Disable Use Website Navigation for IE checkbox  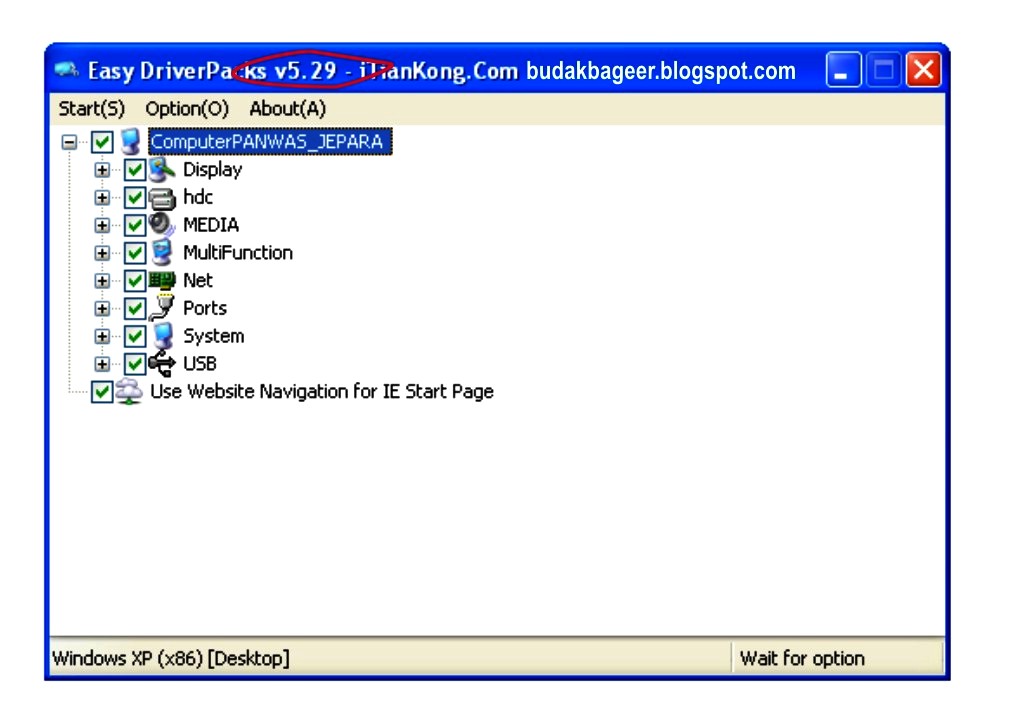[102, 391]
